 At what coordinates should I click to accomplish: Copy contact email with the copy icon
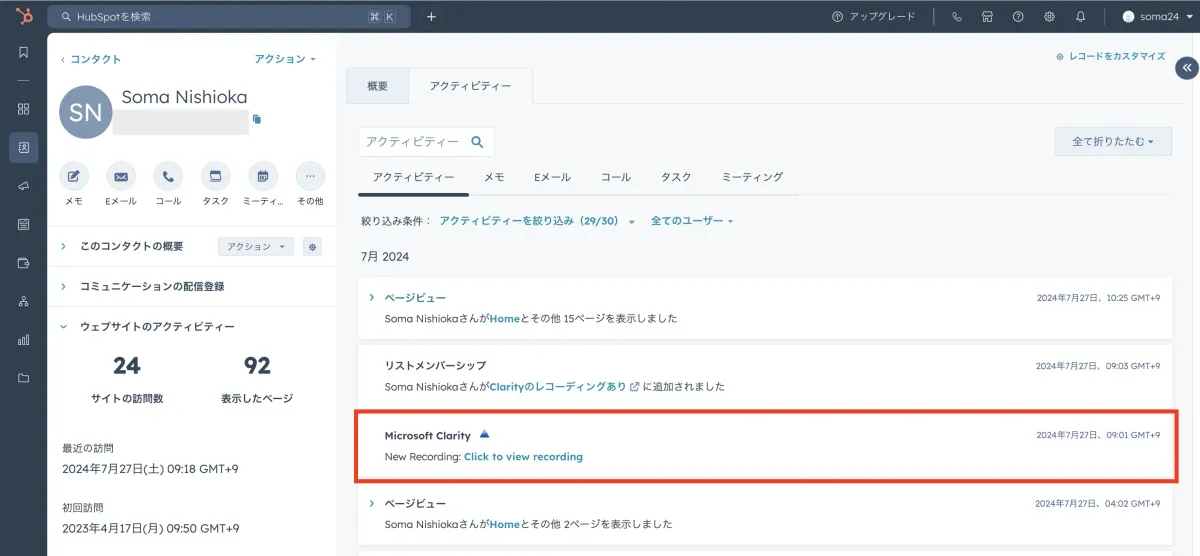coord(257,119)
